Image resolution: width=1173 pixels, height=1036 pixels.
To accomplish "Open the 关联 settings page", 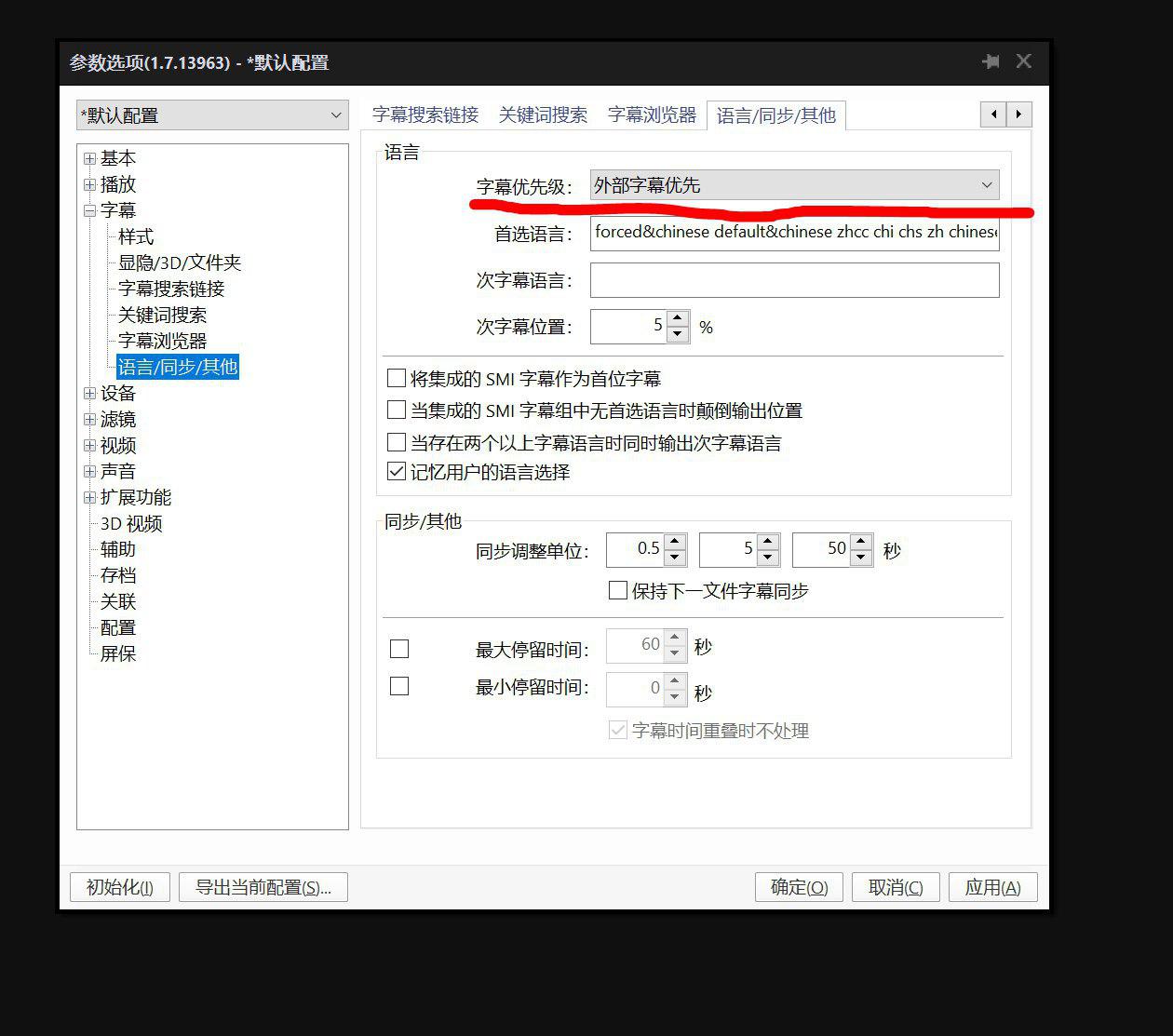I will (x=118, y=601).
